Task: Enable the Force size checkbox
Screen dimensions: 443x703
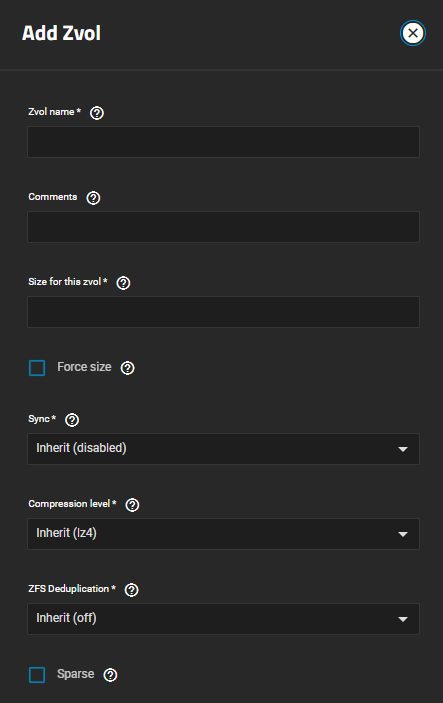Action: [x=37, y=368]
